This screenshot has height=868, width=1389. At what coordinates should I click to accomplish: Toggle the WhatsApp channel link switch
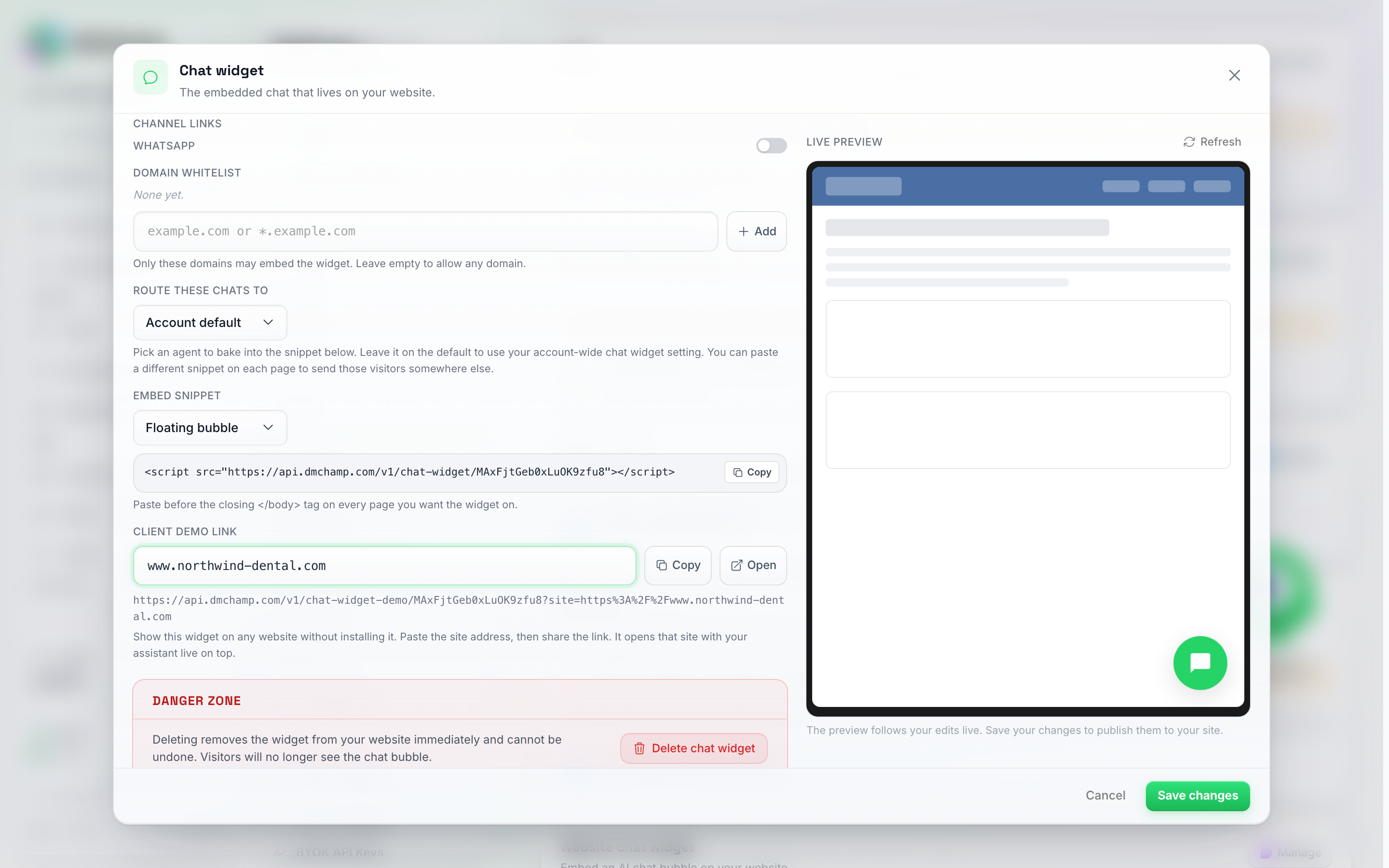(x=771, y=146)
